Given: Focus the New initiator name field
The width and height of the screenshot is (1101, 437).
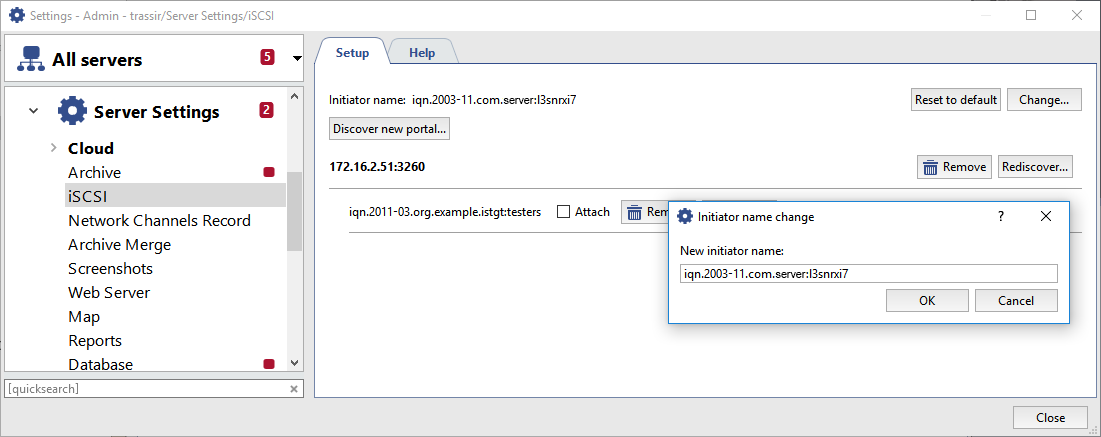Looking at the screenshot, I should 868,273.
